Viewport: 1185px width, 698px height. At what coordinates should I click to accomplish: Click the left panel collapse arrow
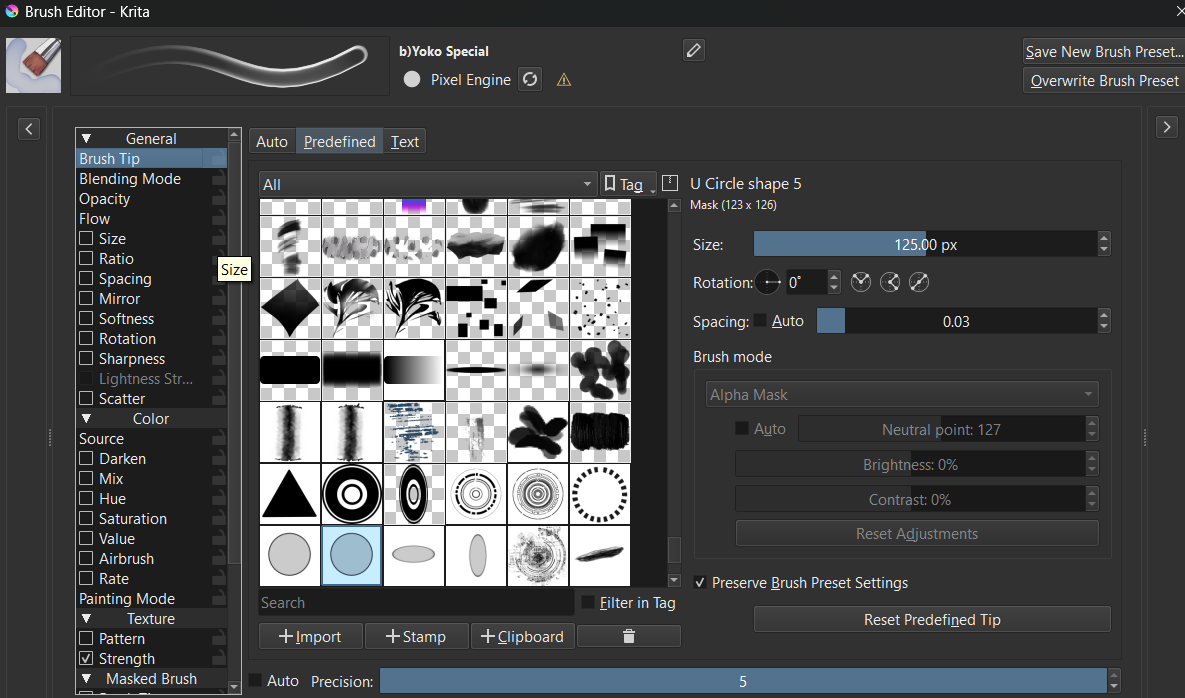pos(29,128)
